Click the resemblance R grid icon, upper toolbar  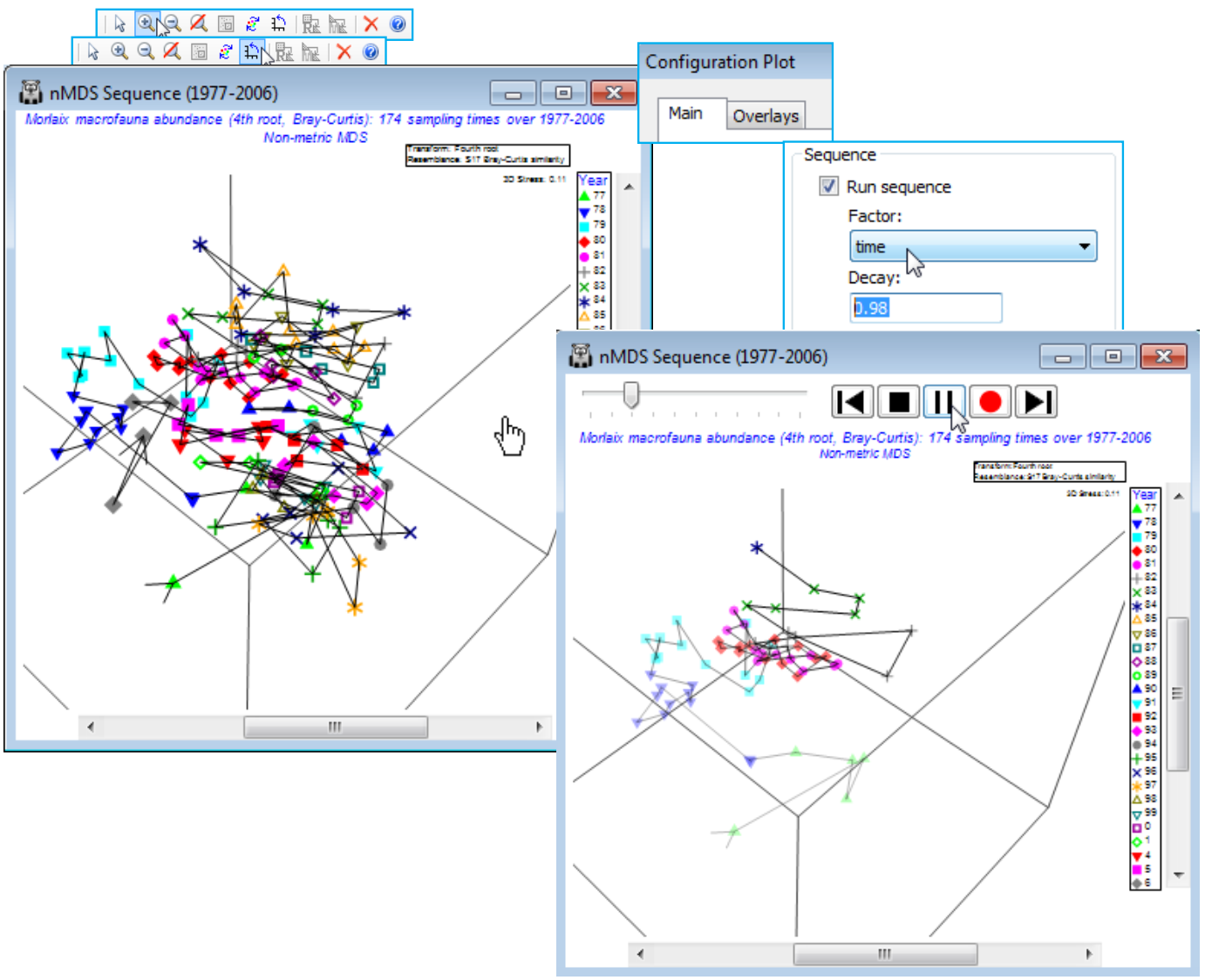(x=311, y=24)
